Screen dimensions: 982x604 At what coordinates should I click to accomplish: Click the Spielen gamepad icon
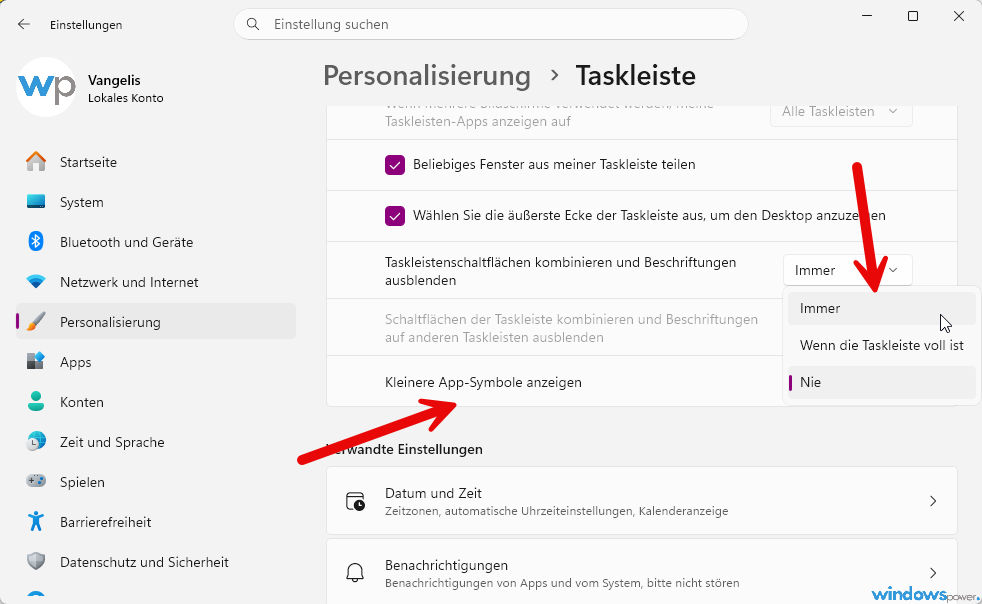click(36, 481)
